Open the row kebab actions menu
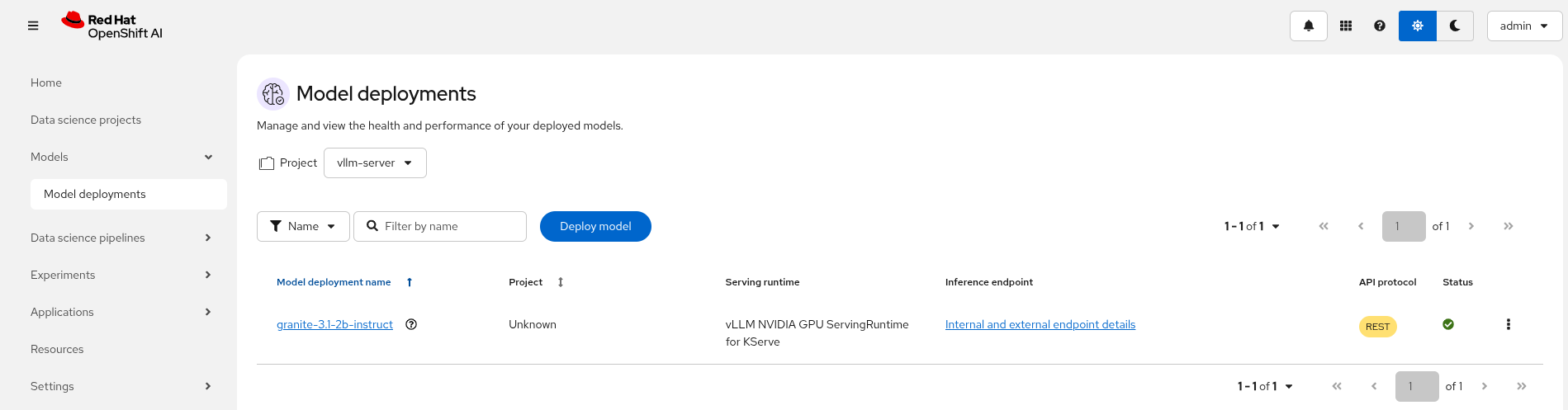This screenshot has height=410, width=1568. [x=1509, y=324]
